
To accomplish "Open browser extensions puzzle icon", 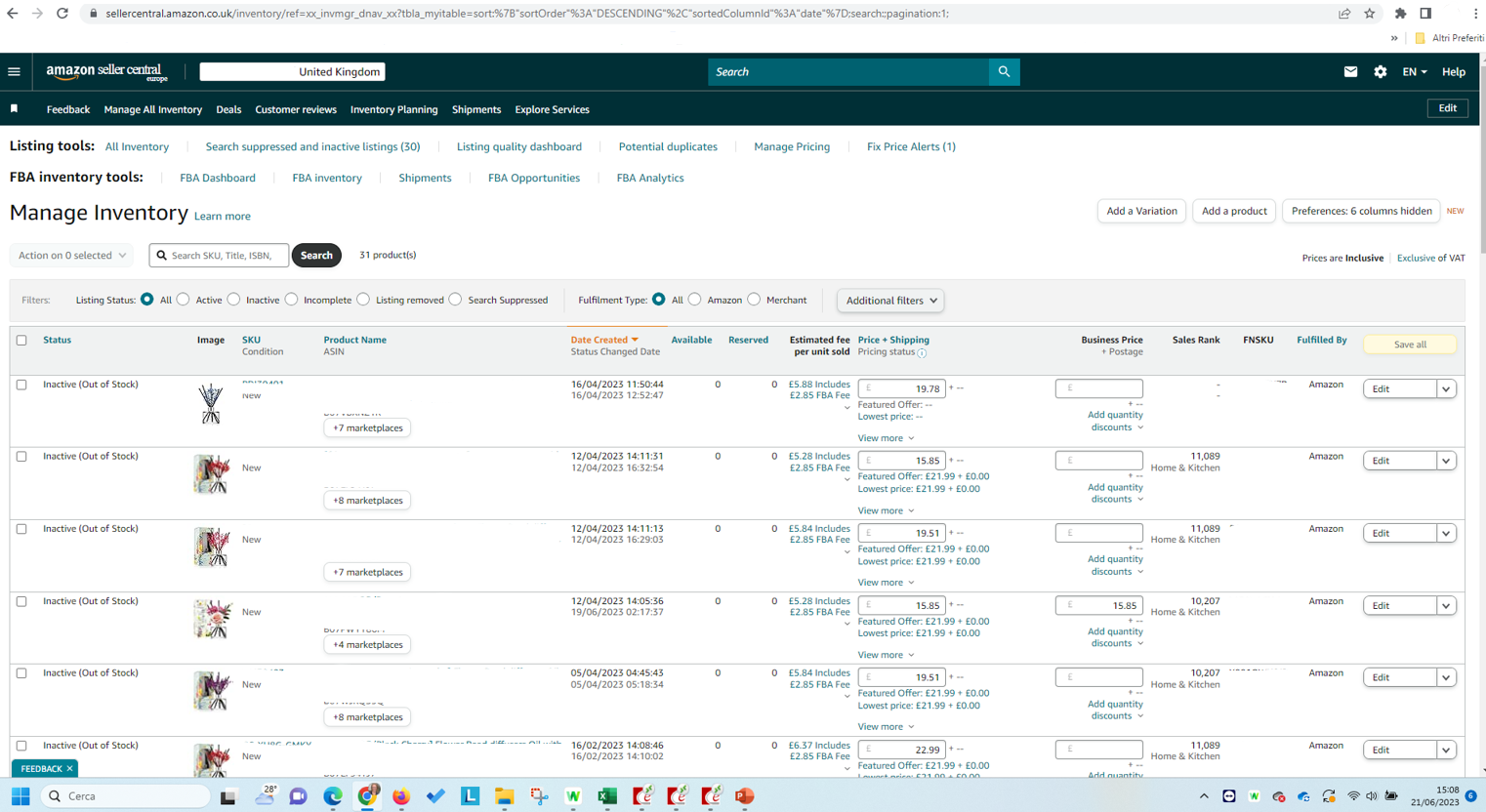I will (1400, 14).
